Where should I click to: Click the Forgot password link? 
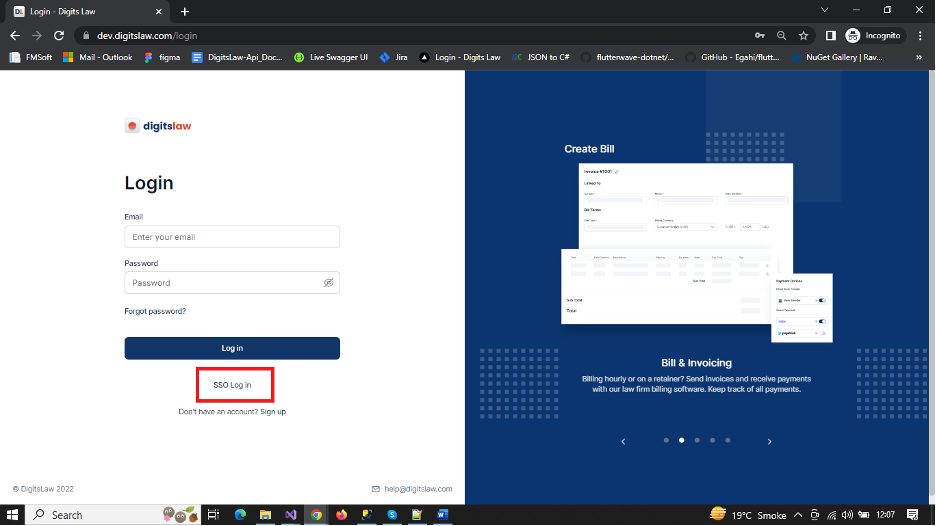click(155, 311)
